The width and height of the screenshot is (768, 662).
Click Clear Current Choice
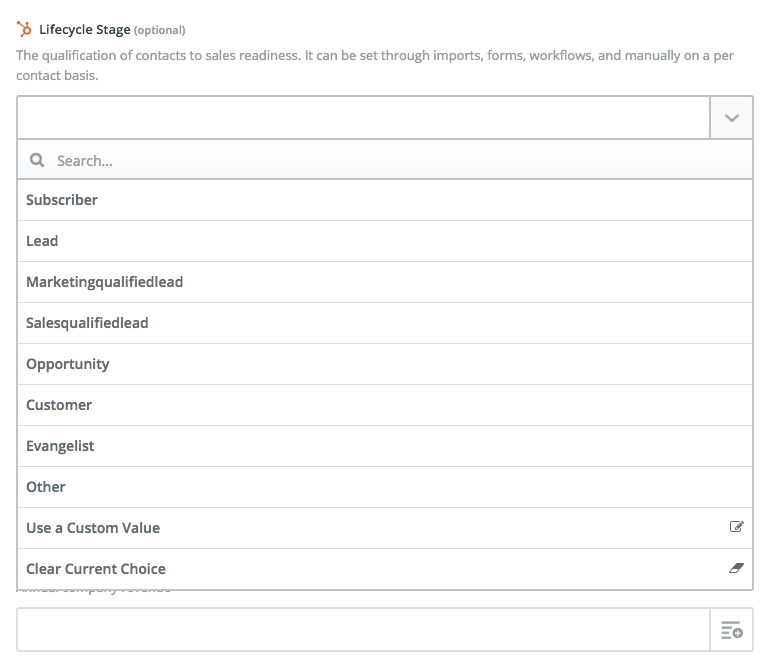pos(385,569)
